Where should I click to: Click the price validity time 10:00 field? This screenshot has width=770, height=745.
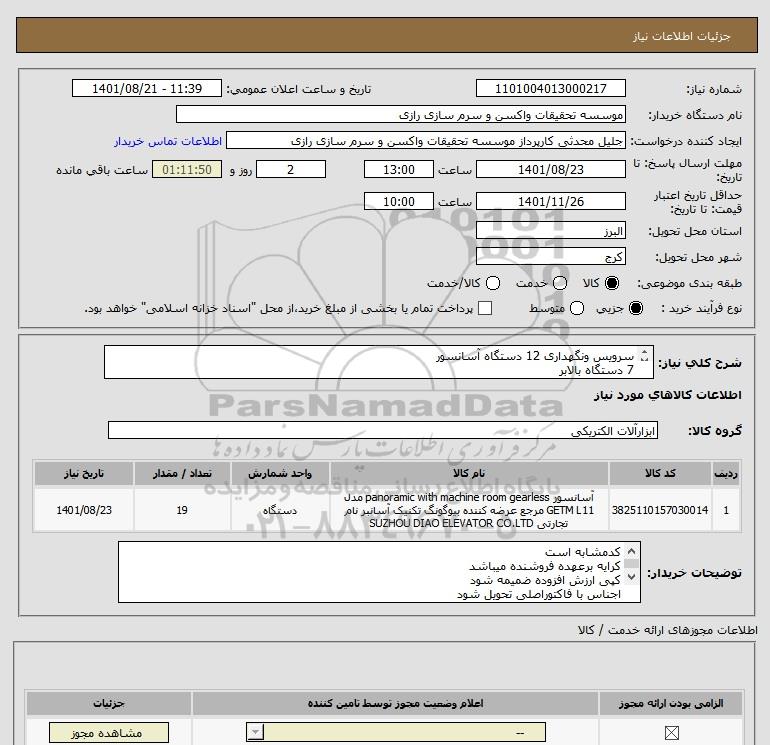point(399,202)
